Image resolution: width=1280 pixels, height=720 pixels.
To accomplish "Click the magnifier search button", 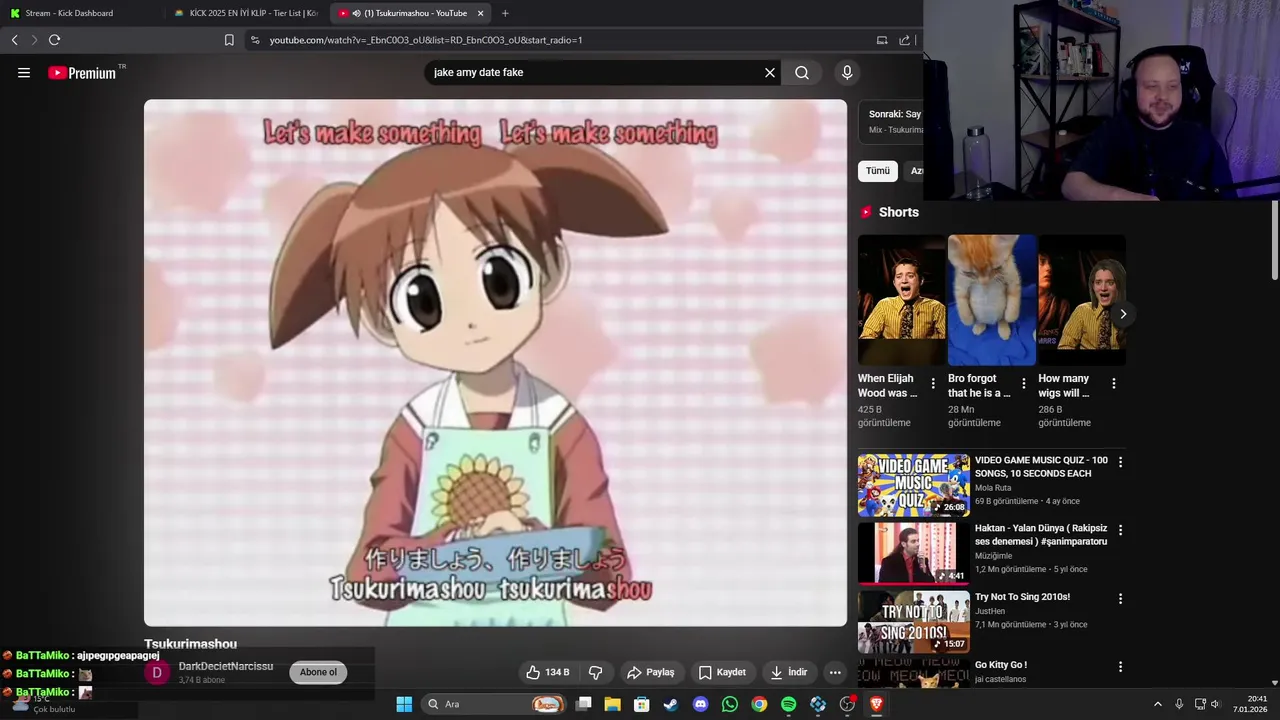I will 802,72.
